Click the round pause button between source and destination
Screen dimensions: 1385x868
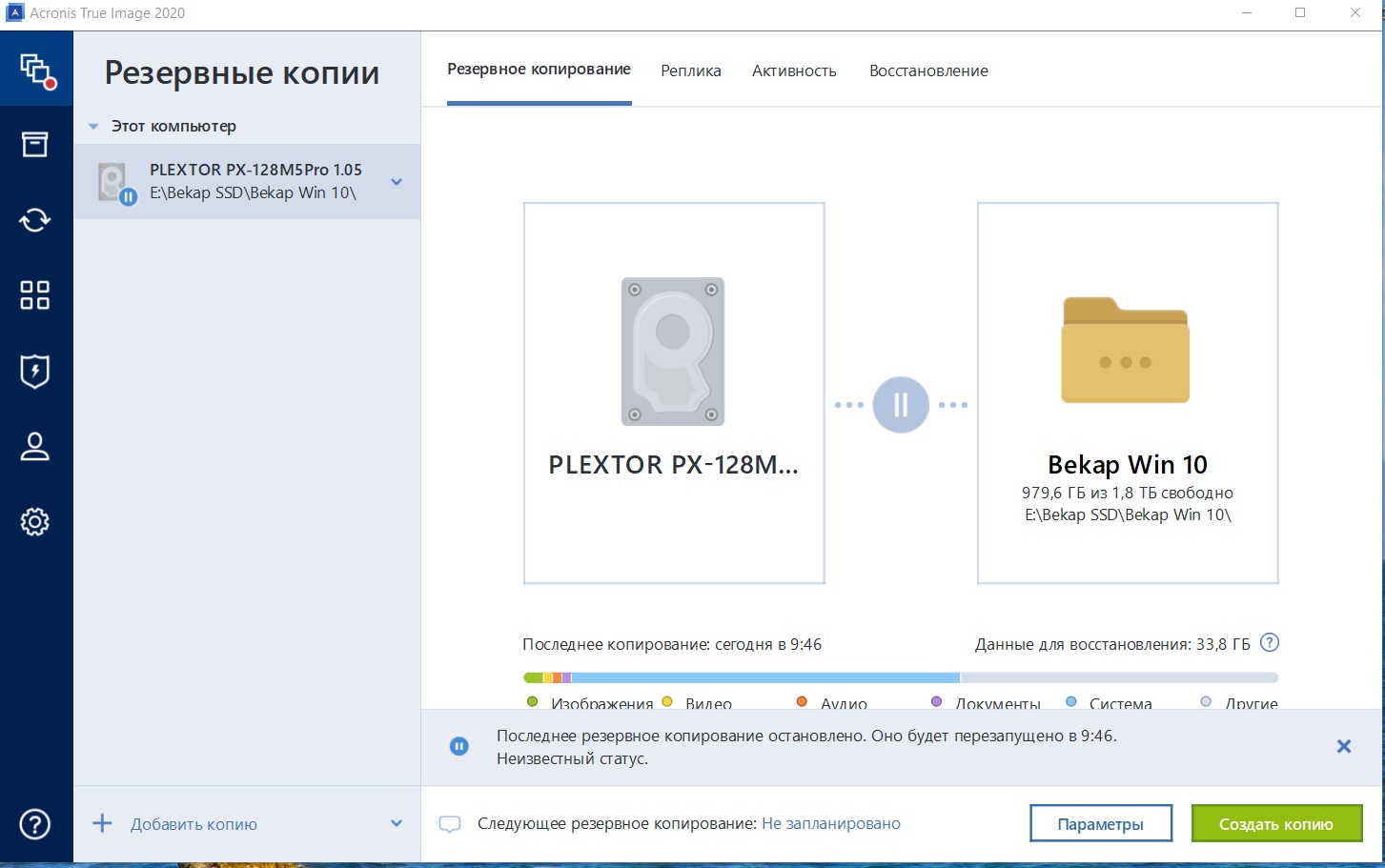tap(901, 405)
